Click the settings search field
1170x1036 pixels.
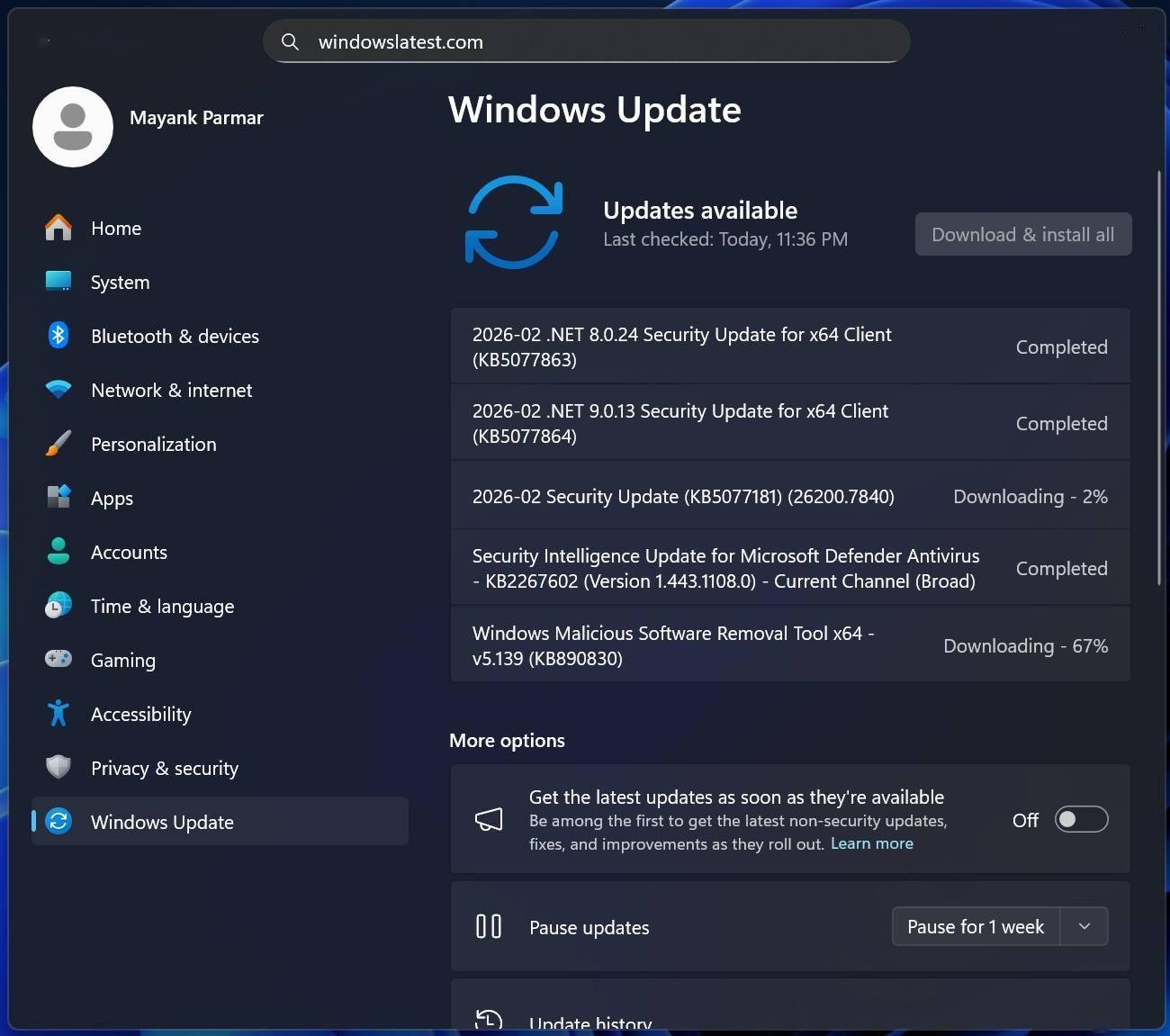point(585,41)
